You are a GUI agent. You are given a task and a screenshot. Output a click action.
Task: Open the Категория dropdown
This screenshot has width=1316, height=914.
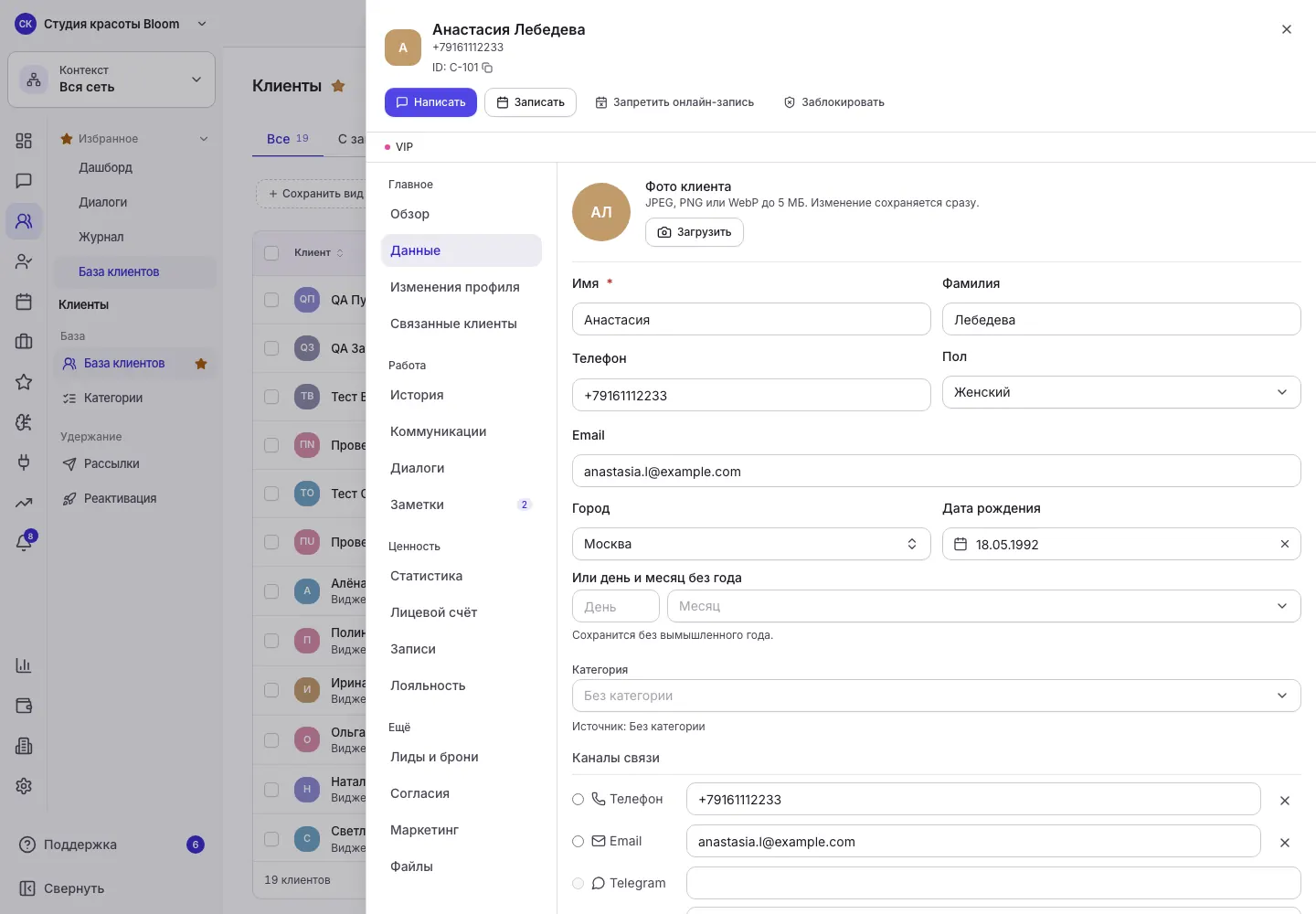pos(936,696)
